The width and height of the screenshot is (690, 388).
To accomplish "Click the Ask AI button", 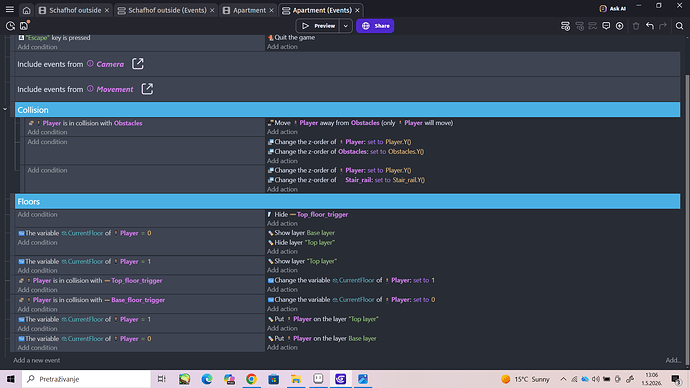I will coord(613,8).
